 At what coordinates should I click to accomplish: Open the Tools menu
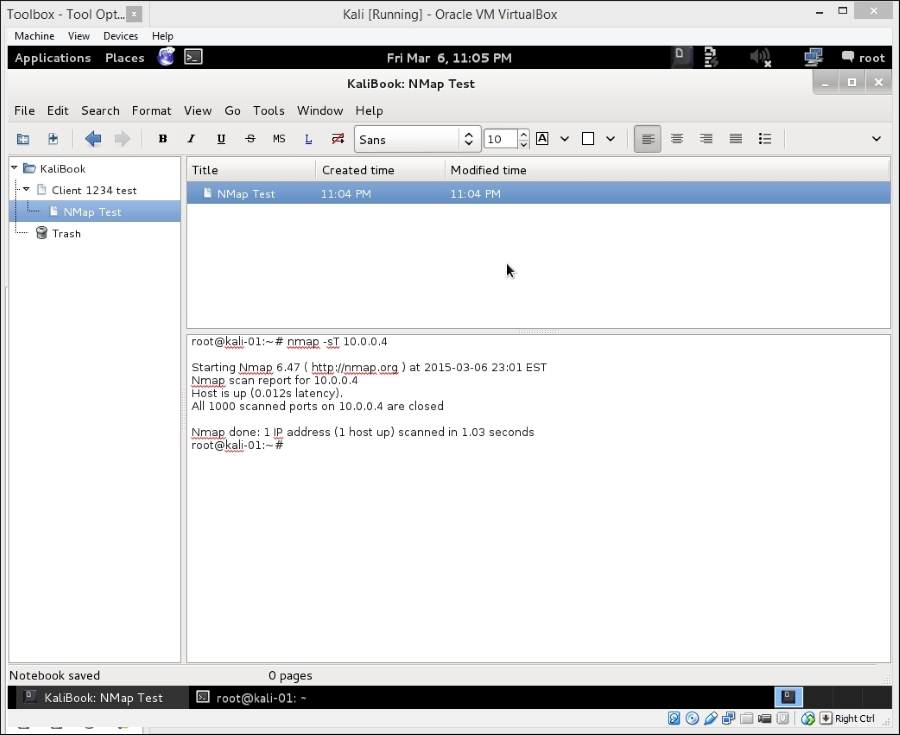[x=269, y=111]
